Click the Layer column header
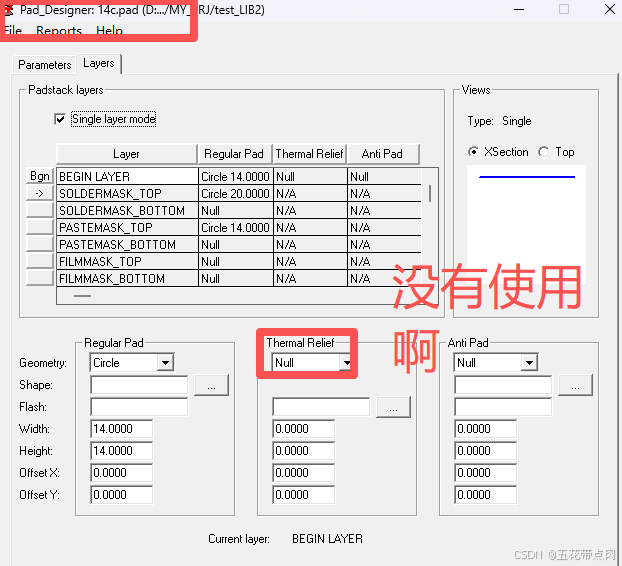Screen dimensions: 622x566 point(127,154)
